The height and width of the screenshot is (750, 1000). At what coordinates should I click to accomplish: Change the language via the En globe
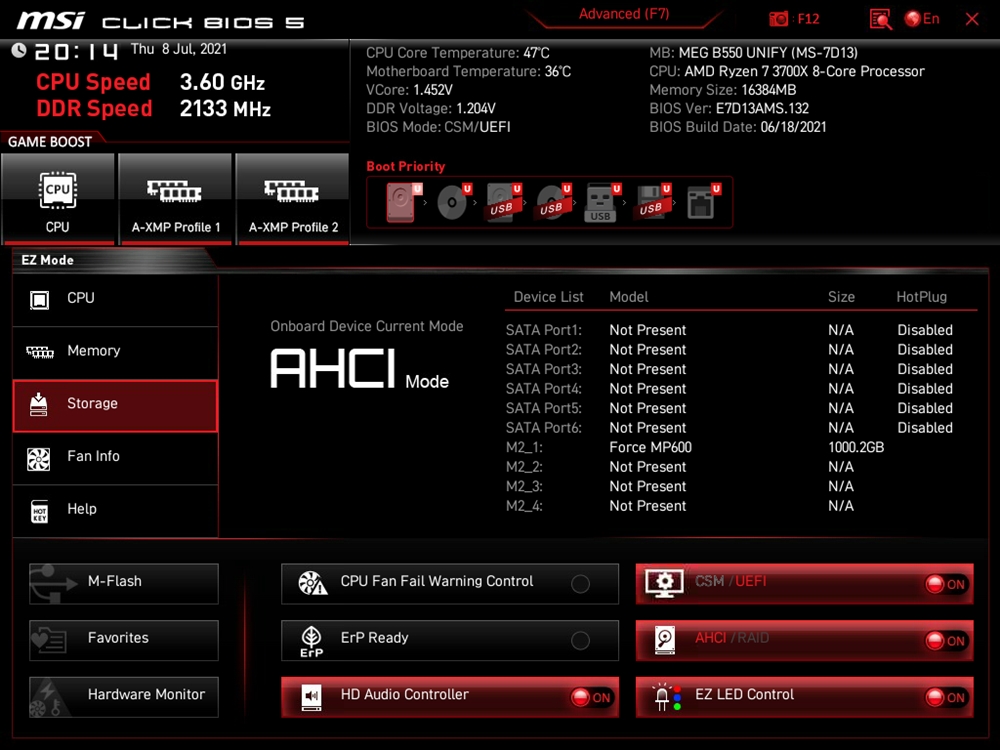pyautogui.click(x=922, y=18)
